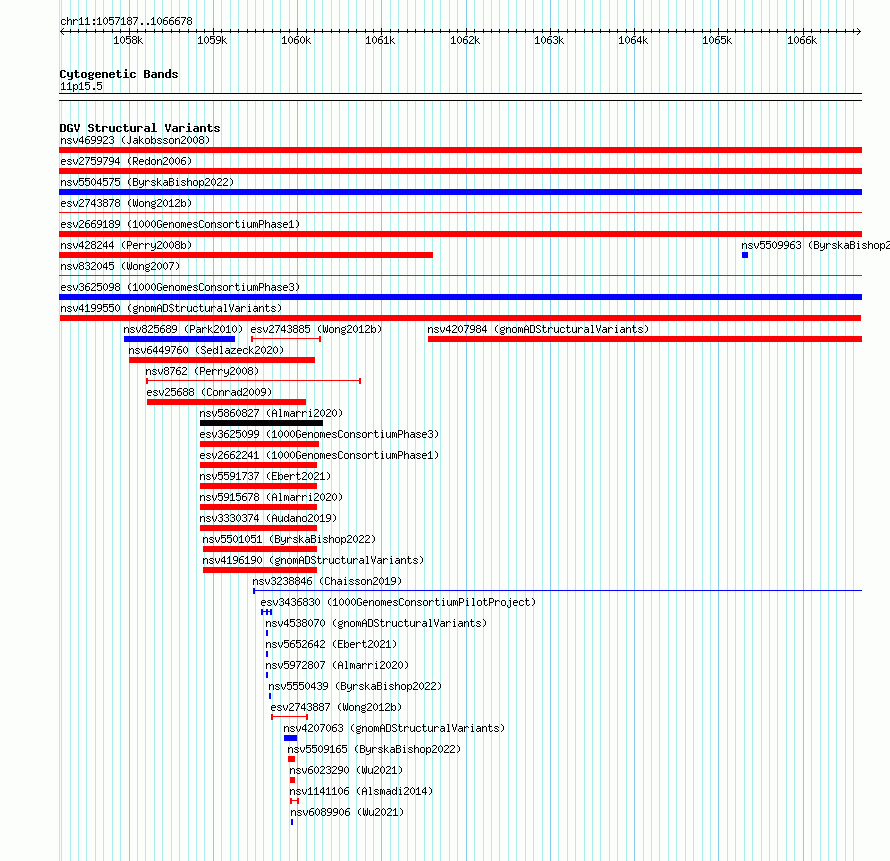Click small blue square under nsv5509963

[x=745, y=255]
